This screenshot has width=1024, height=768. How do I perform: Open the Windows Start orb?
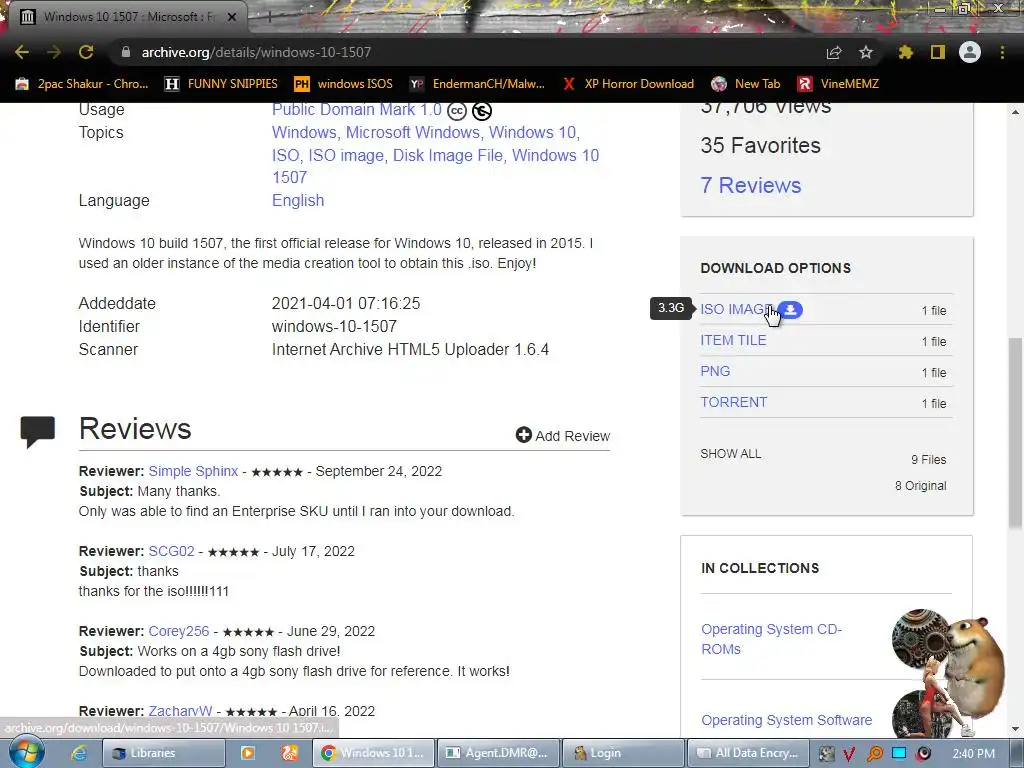point(27,752)
